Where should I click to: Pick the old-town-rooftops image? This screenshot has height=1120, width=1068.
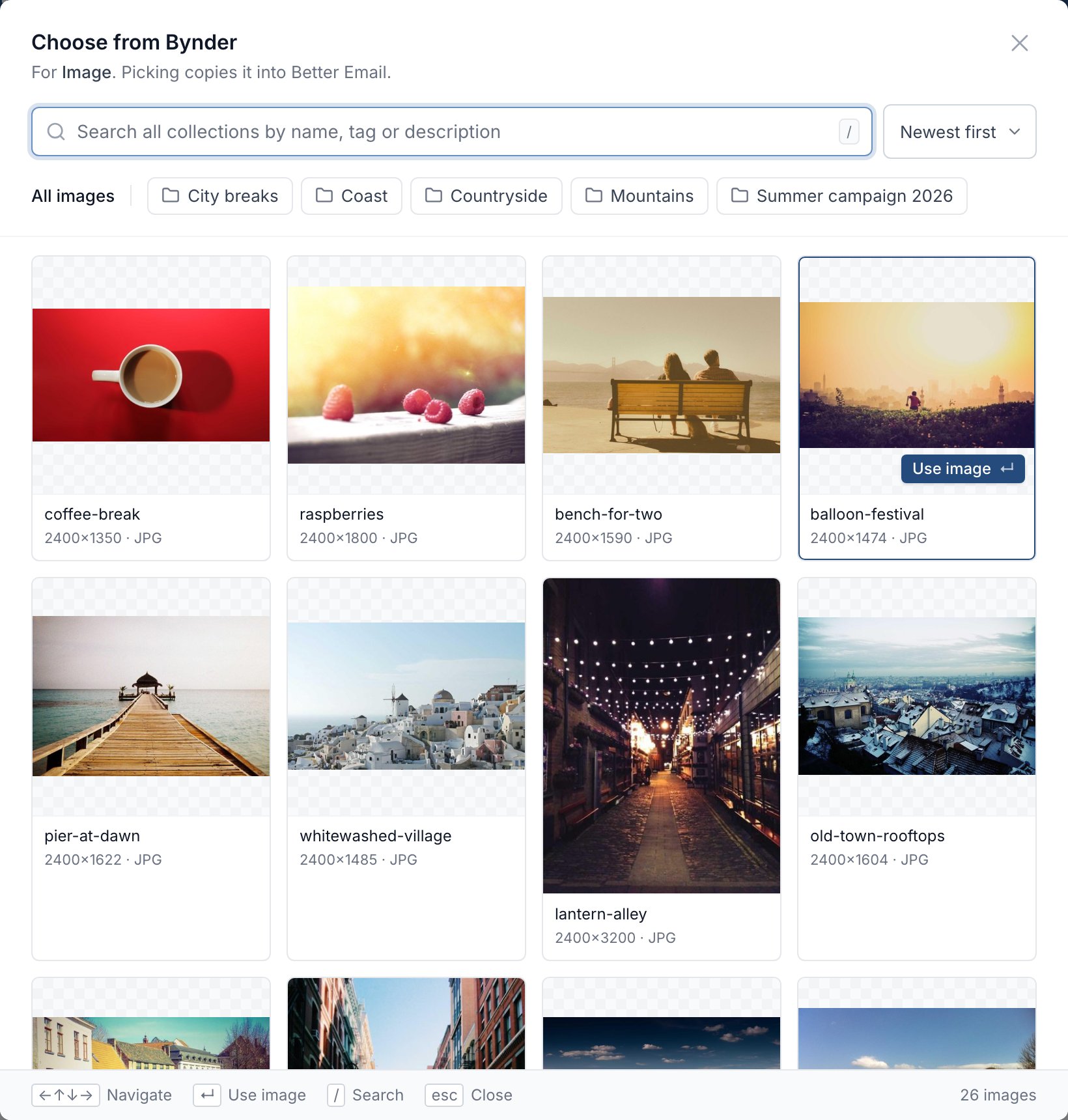[x=917, y=696]
